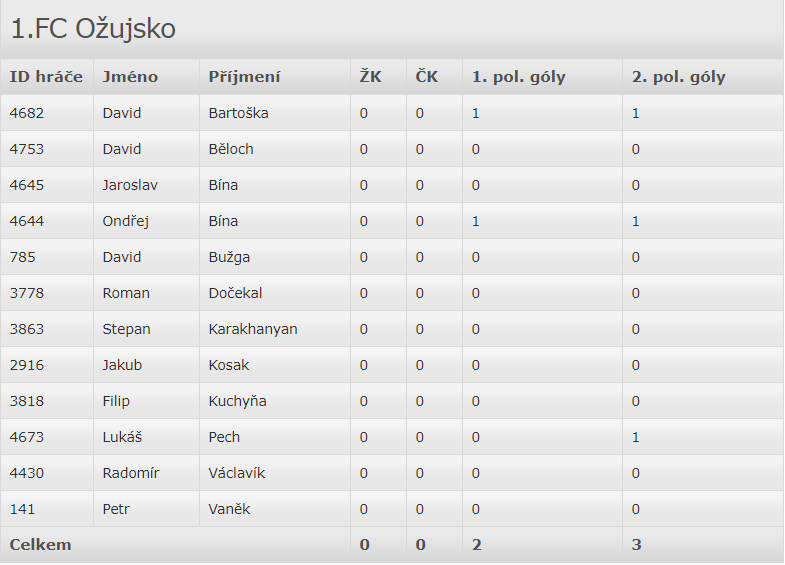Click the 1.FC Ožujsko team heading
785x565 pixels.
pos(93,30)
